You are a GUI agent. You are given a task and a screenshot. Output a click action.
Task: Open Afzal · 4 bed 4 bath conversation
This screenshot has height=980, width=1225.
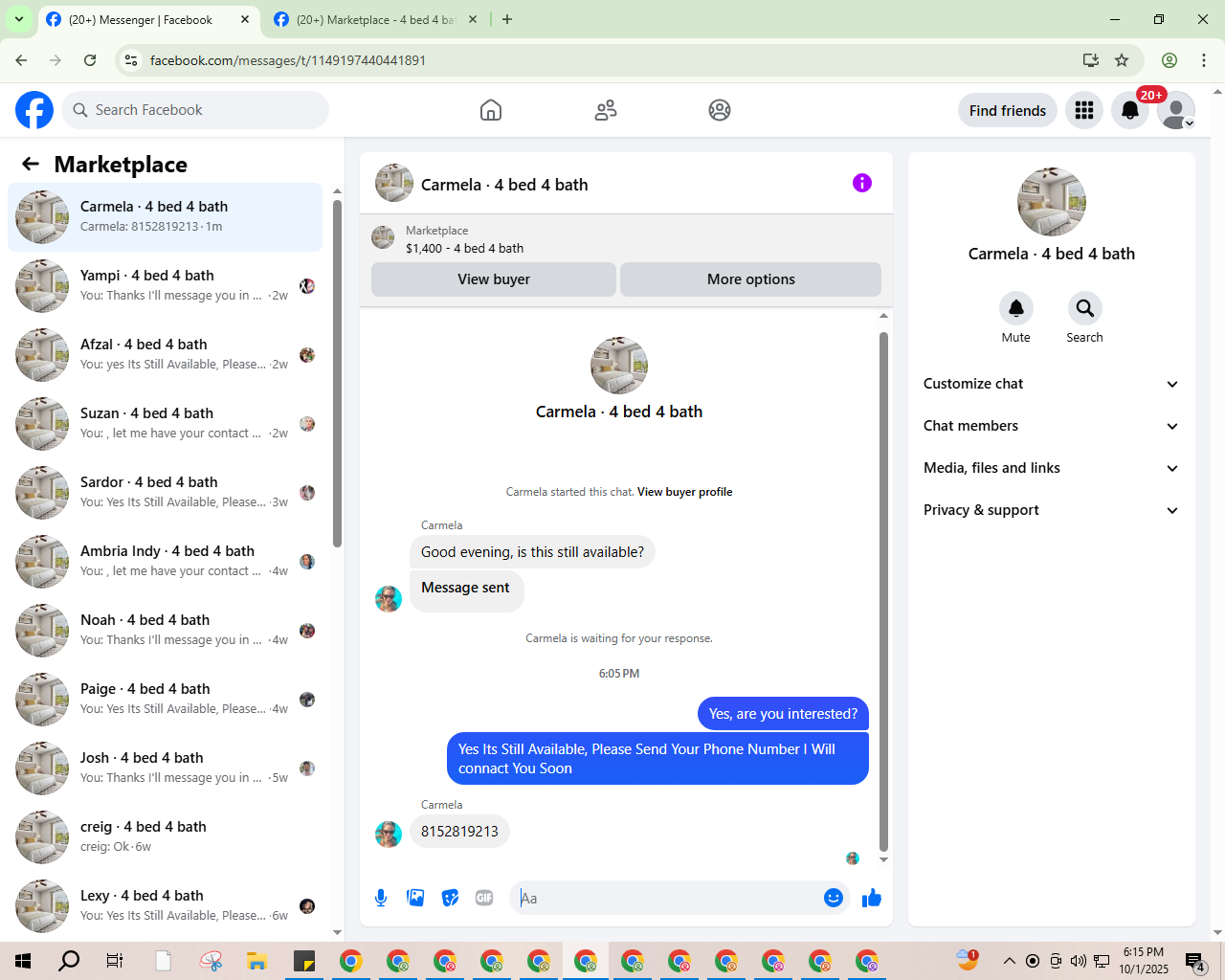coord(166,355)
